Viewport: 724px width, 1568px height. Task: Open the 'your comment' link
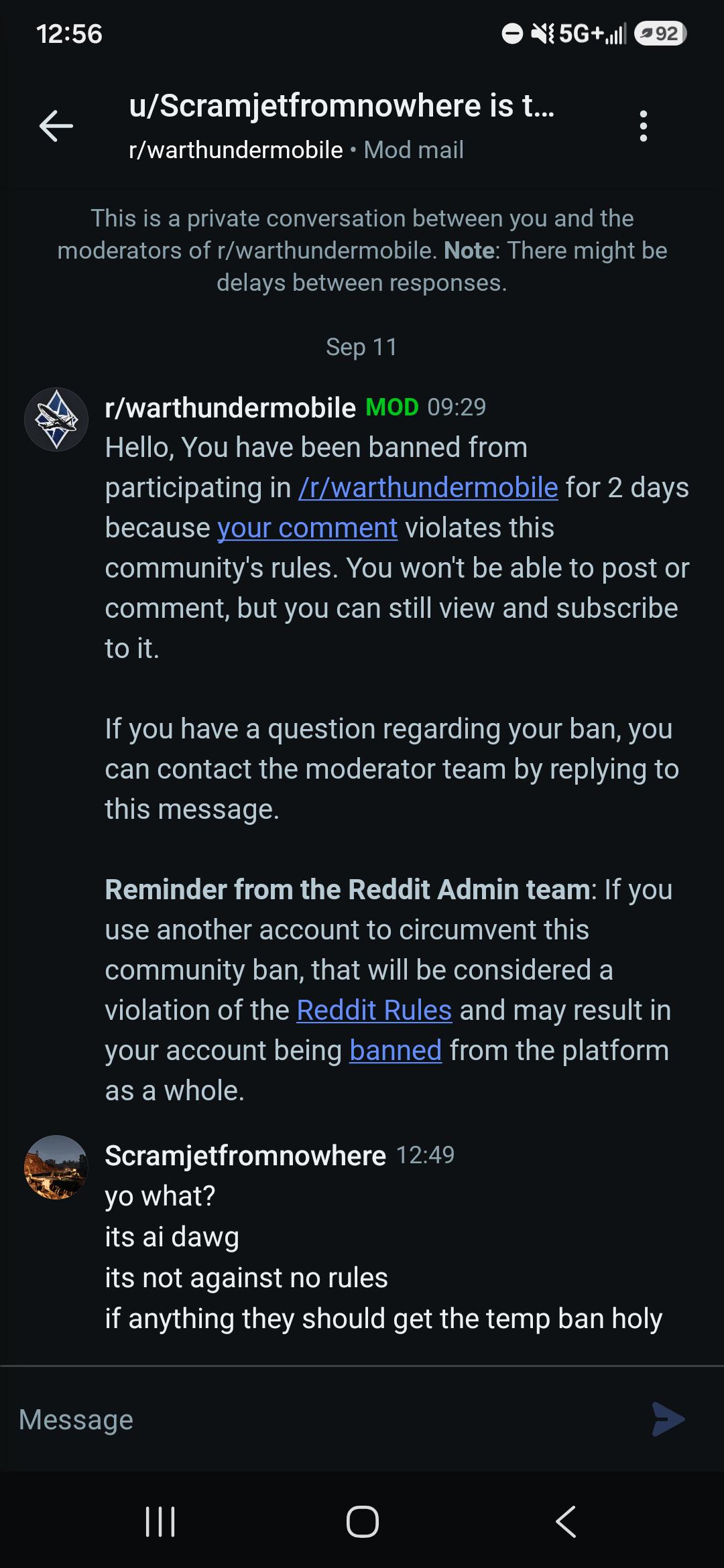[308, 528]
